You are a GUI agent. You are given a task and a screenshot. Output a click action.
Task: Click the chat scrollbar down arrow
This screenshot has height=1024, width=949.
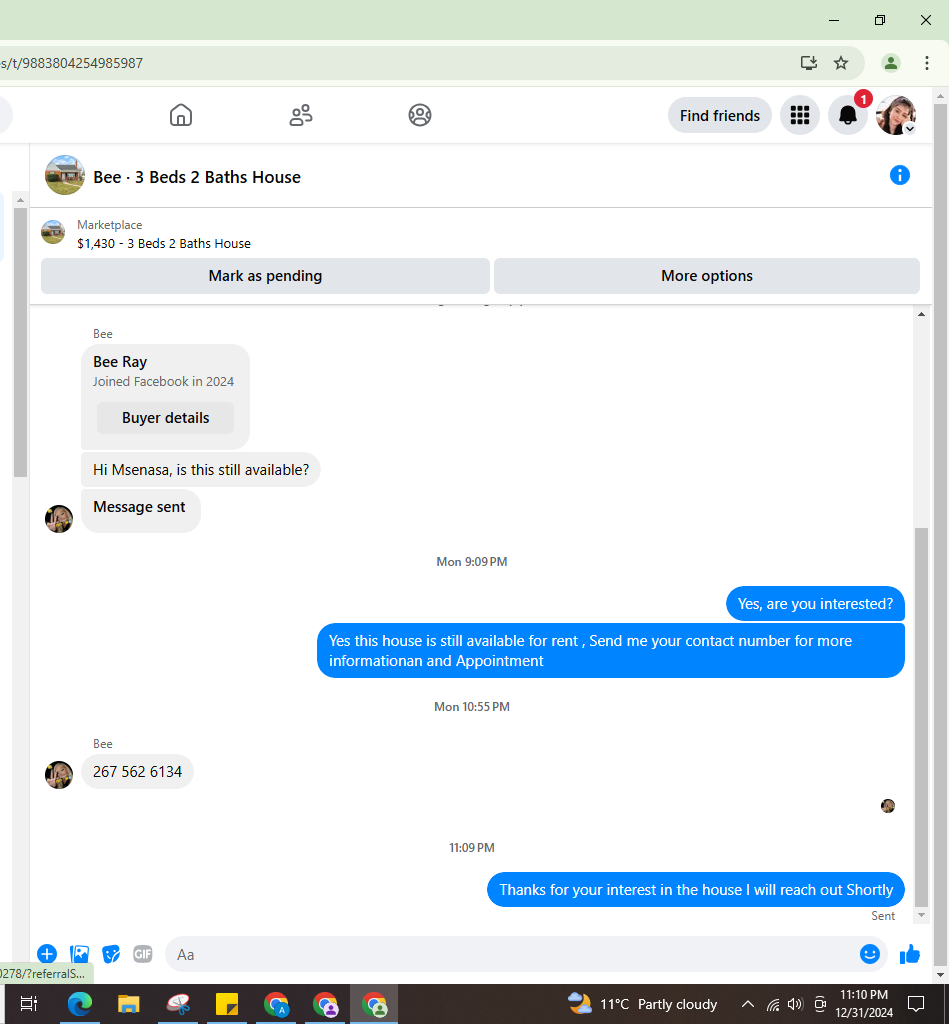tap(922, 915)
